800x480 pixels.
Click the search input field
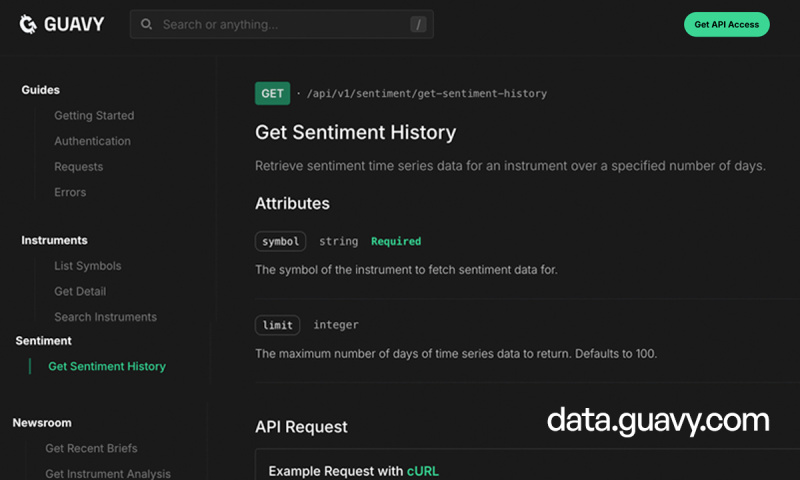point(280,24)
